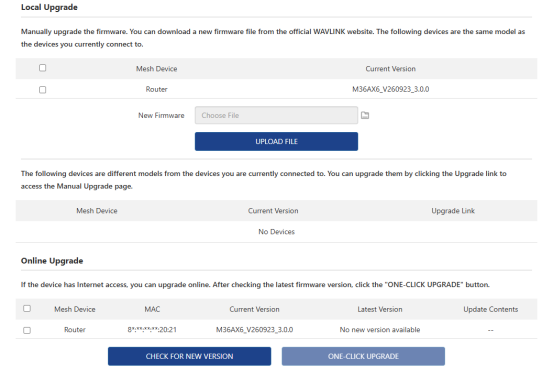Click the UPLOAD FILE button
This screenshot has width=554, height=373.
point(276,142)
